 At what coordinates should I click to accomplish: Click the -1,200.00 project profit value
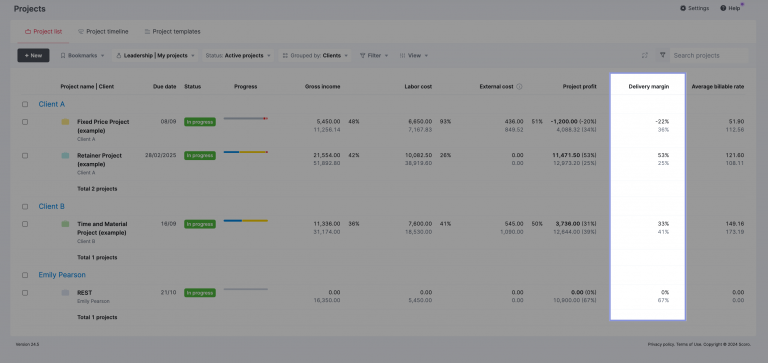coord(564,121)
